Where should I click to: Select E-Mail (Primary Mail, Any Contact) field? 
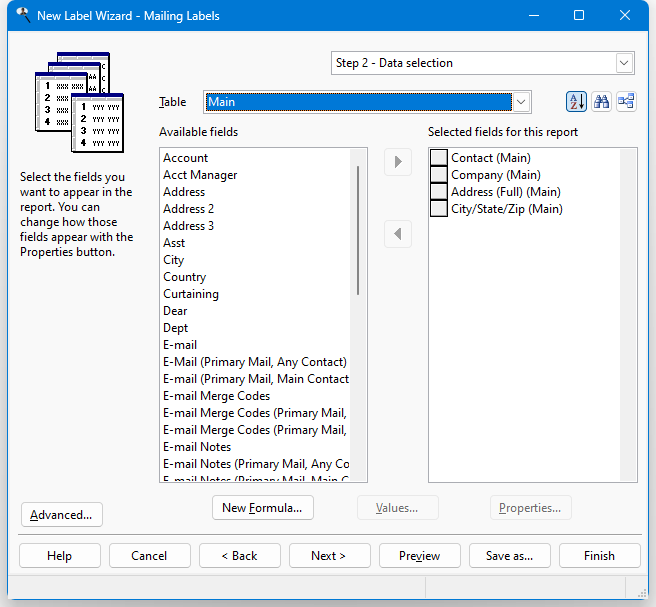255,362
